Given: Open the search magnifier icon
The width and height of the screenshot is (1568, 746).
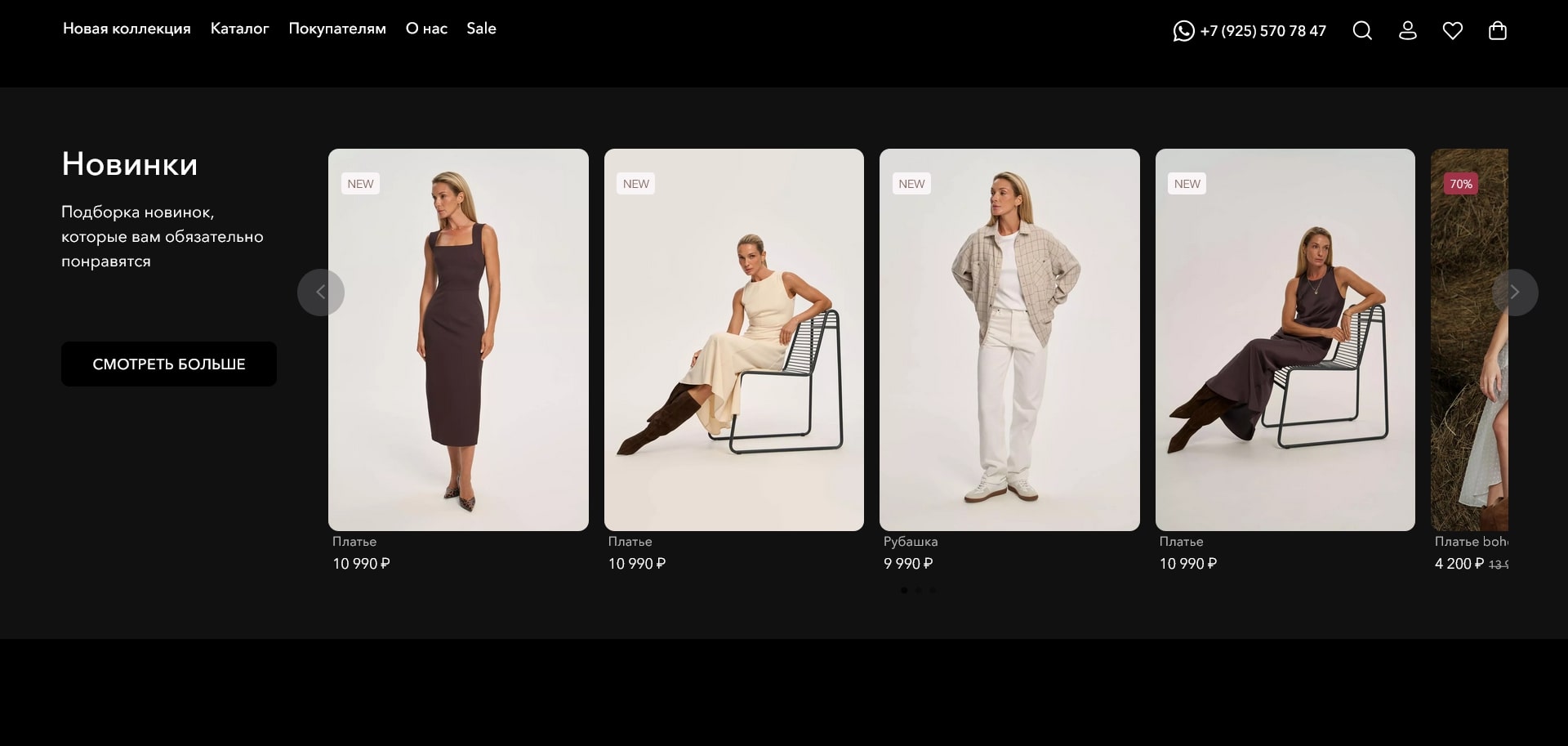Looking at the screenshot, I should pos(1361,31).
